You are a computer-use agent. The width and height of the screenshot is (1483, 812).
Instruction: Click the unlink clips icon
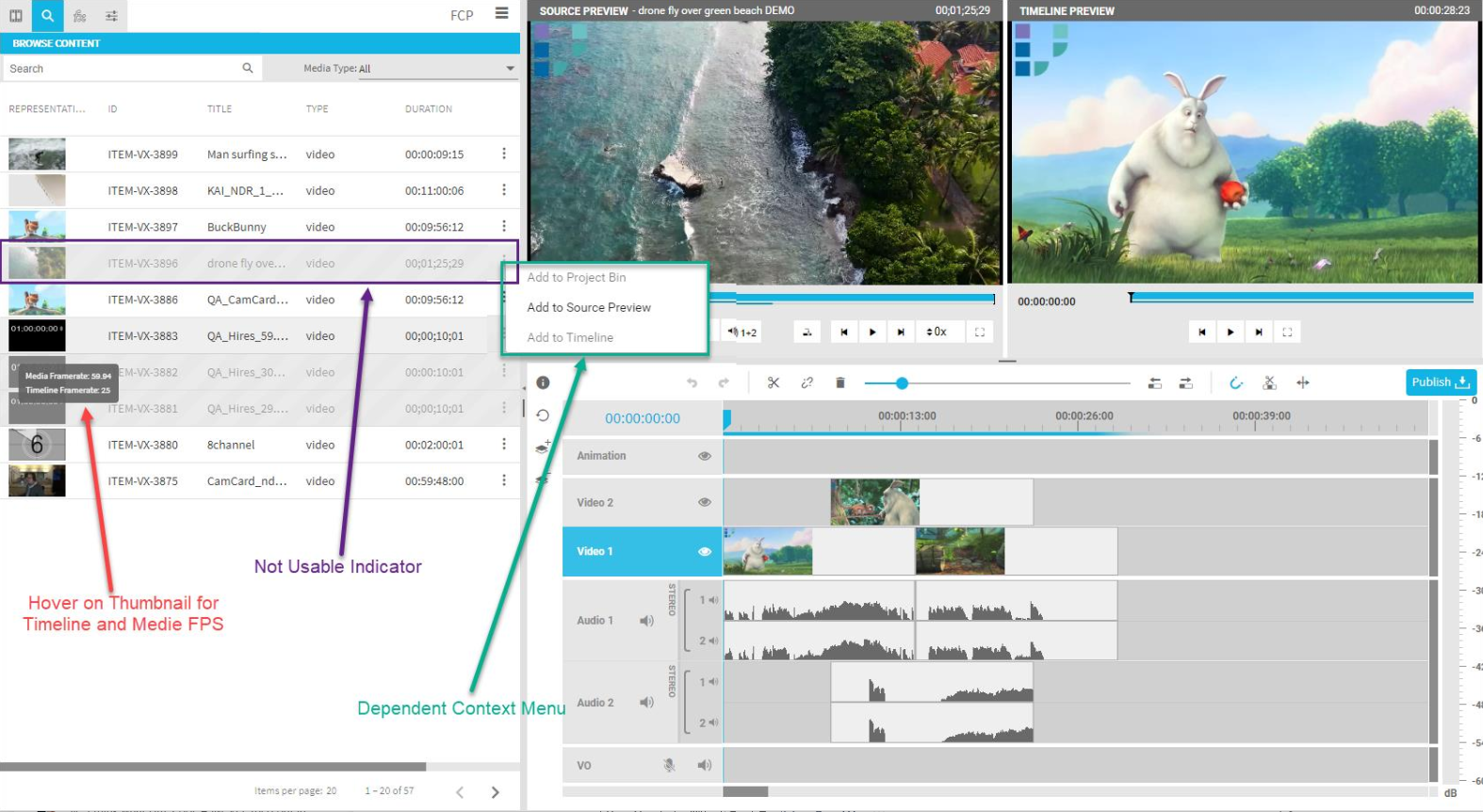tap(807, 382)
